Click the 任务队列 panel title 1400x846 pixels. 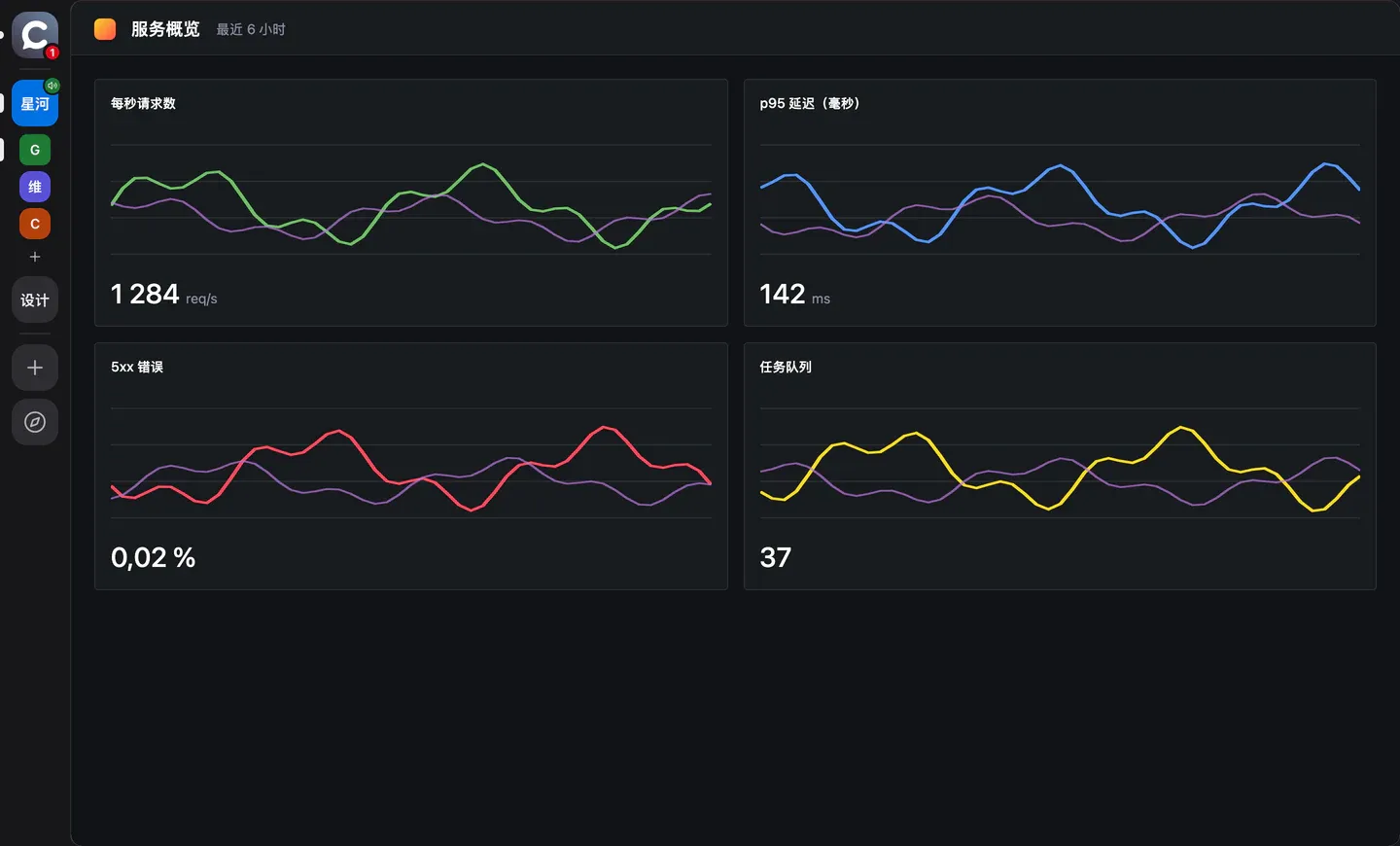click(786, 367)
